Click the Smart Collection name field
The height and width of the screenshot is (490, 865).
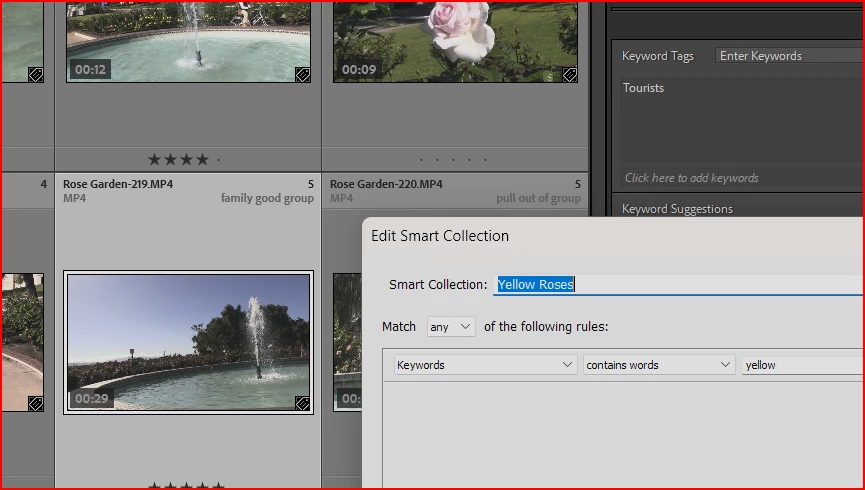pos(679,284)
